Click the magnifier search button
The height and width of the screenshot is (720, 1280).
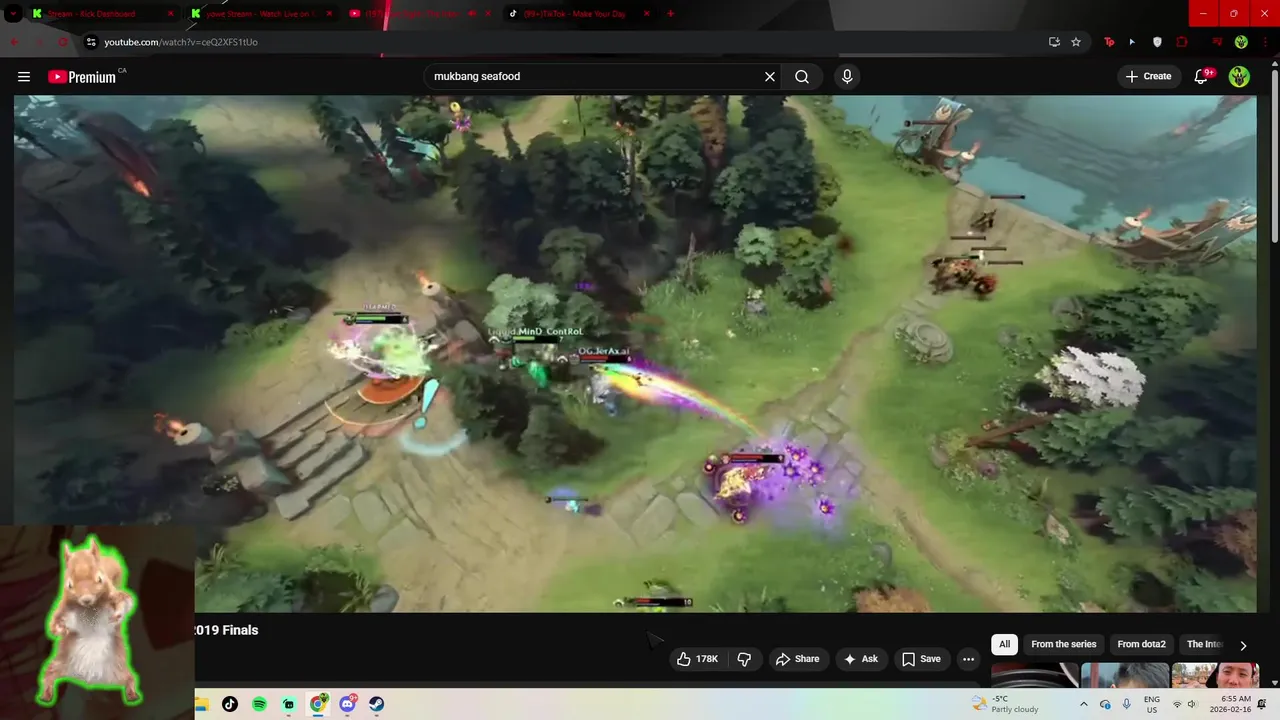click(802, 77)
